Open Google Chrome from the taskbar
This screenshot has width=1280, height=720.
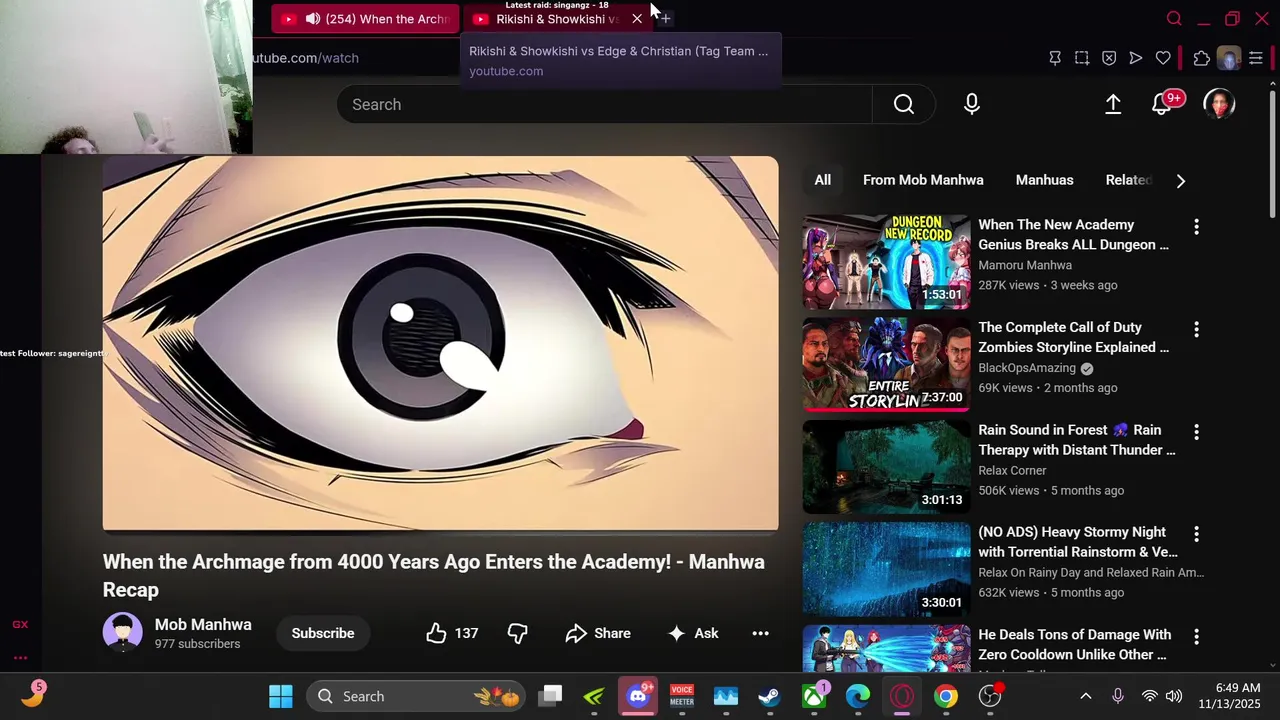point(946,696)
